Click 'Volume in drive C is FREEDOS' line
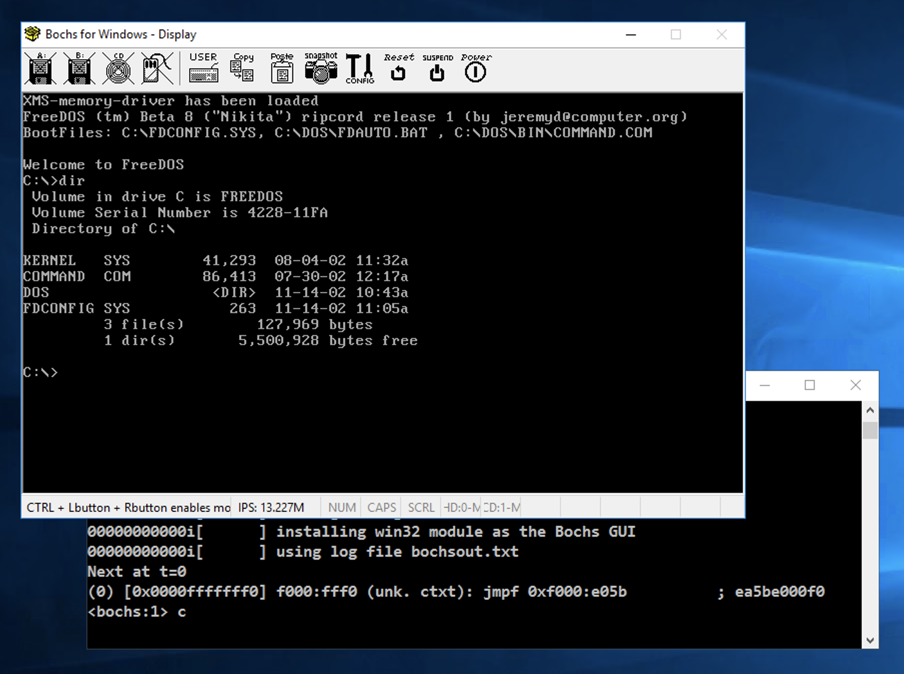 click(x=157, y=197)
